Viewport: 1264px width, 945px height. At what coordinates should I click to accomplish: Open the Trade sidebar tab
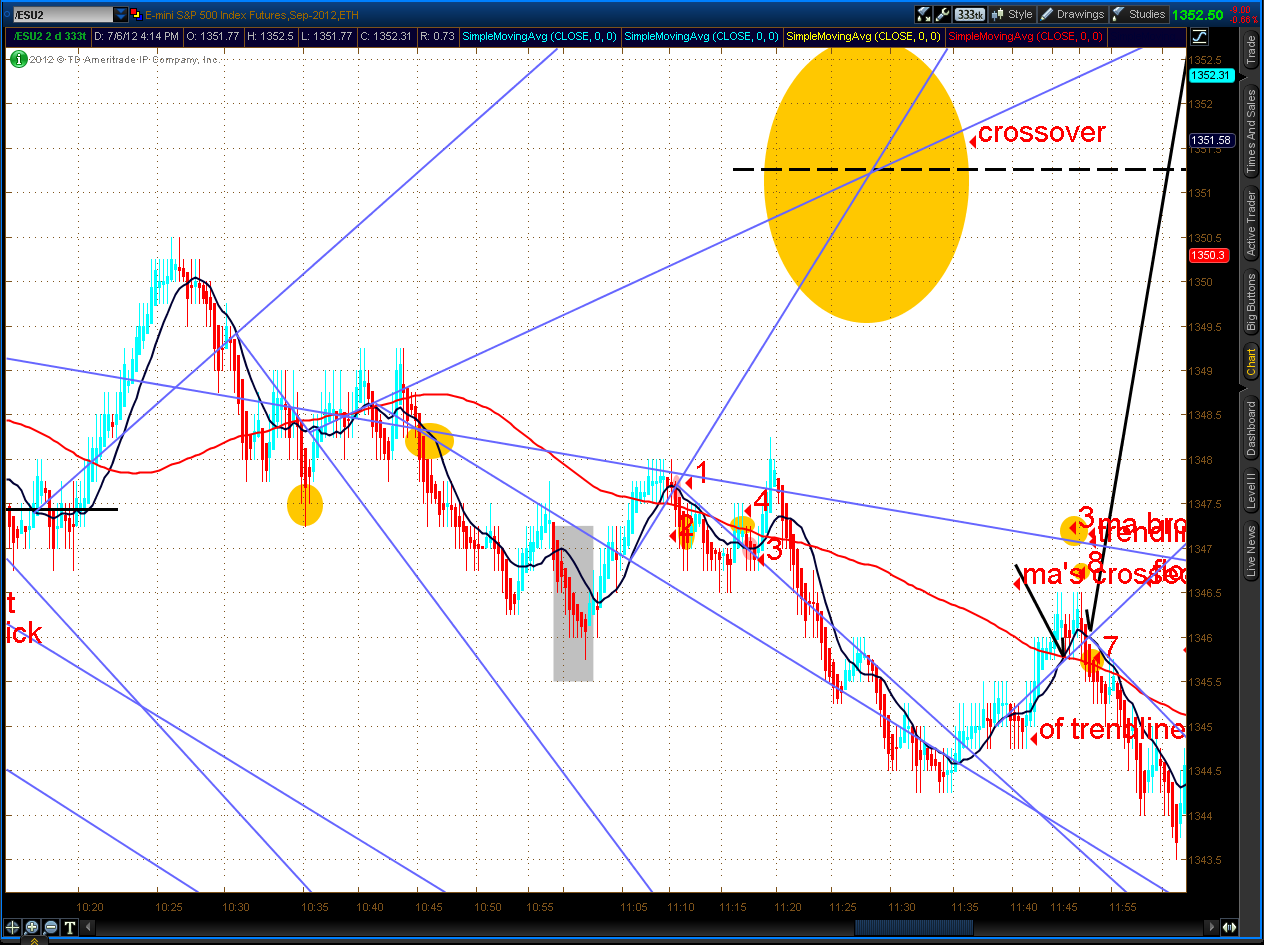coord(1251,48)
